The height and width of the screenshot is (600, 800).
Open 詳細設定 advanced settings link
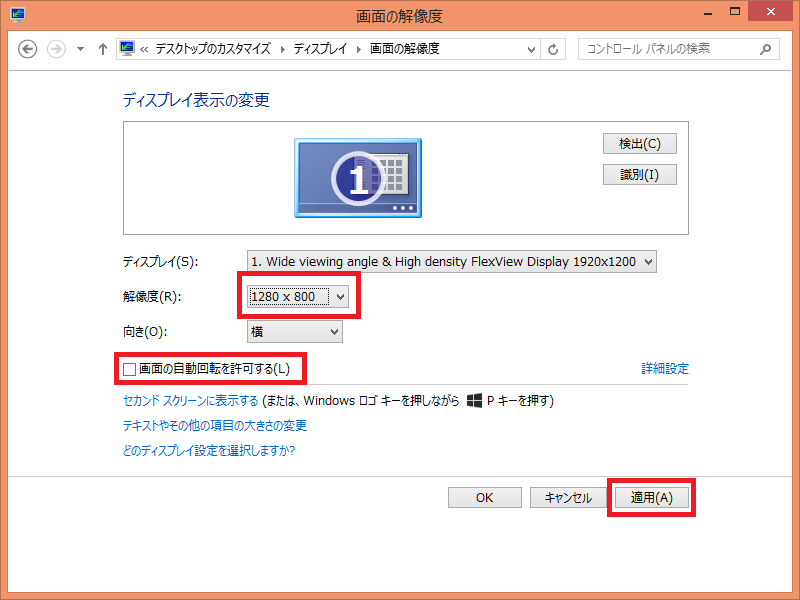[x=663, y=368]
